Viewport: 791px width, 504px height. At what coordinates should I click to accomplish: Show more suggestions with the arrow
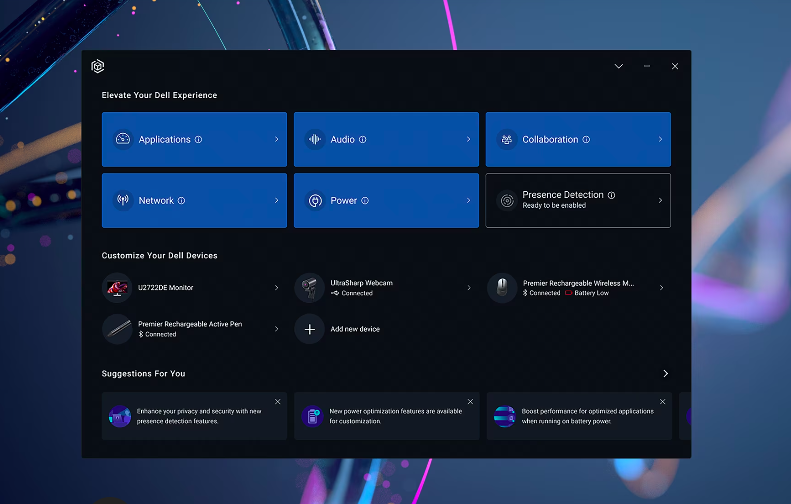tap(665, 373)
